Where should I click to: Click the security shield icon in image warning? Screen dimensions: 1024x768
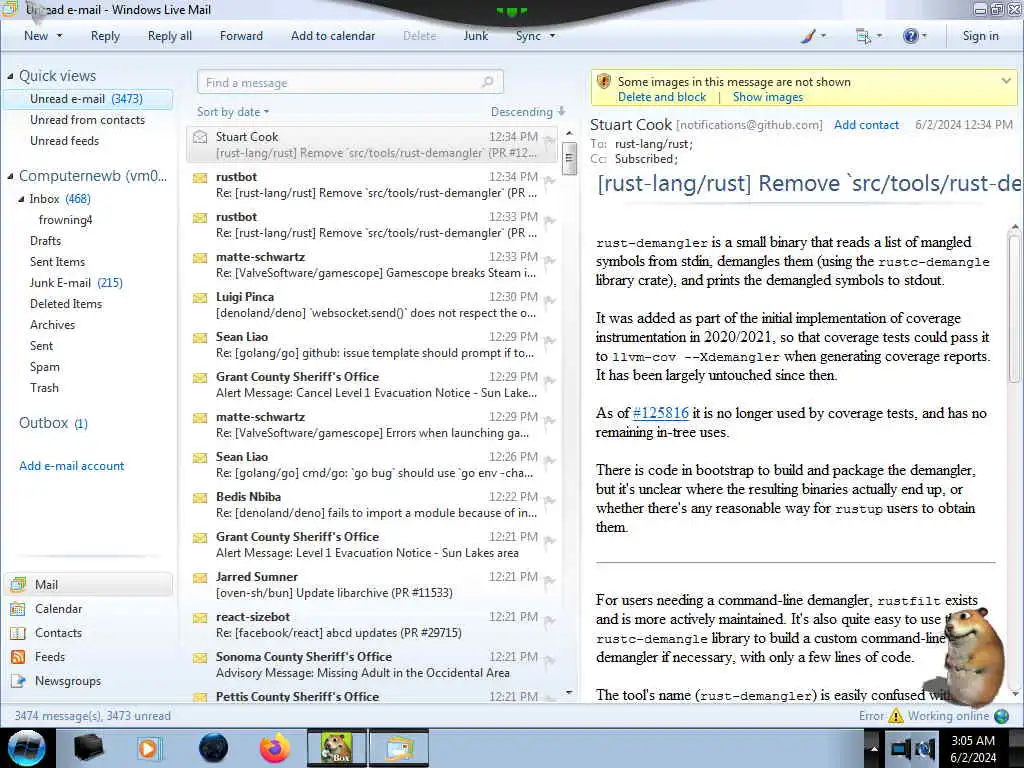click(604, 82)
